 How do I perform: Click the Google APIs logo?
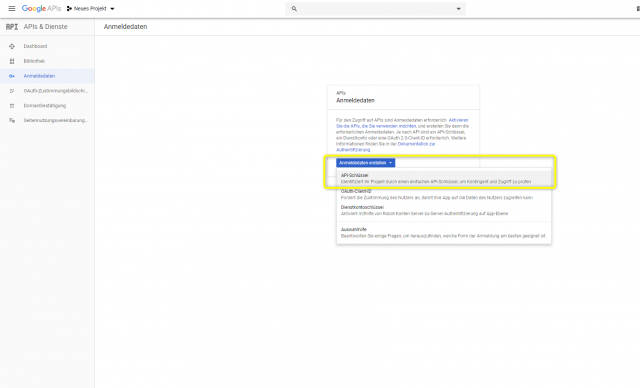(x=41, y=9)
